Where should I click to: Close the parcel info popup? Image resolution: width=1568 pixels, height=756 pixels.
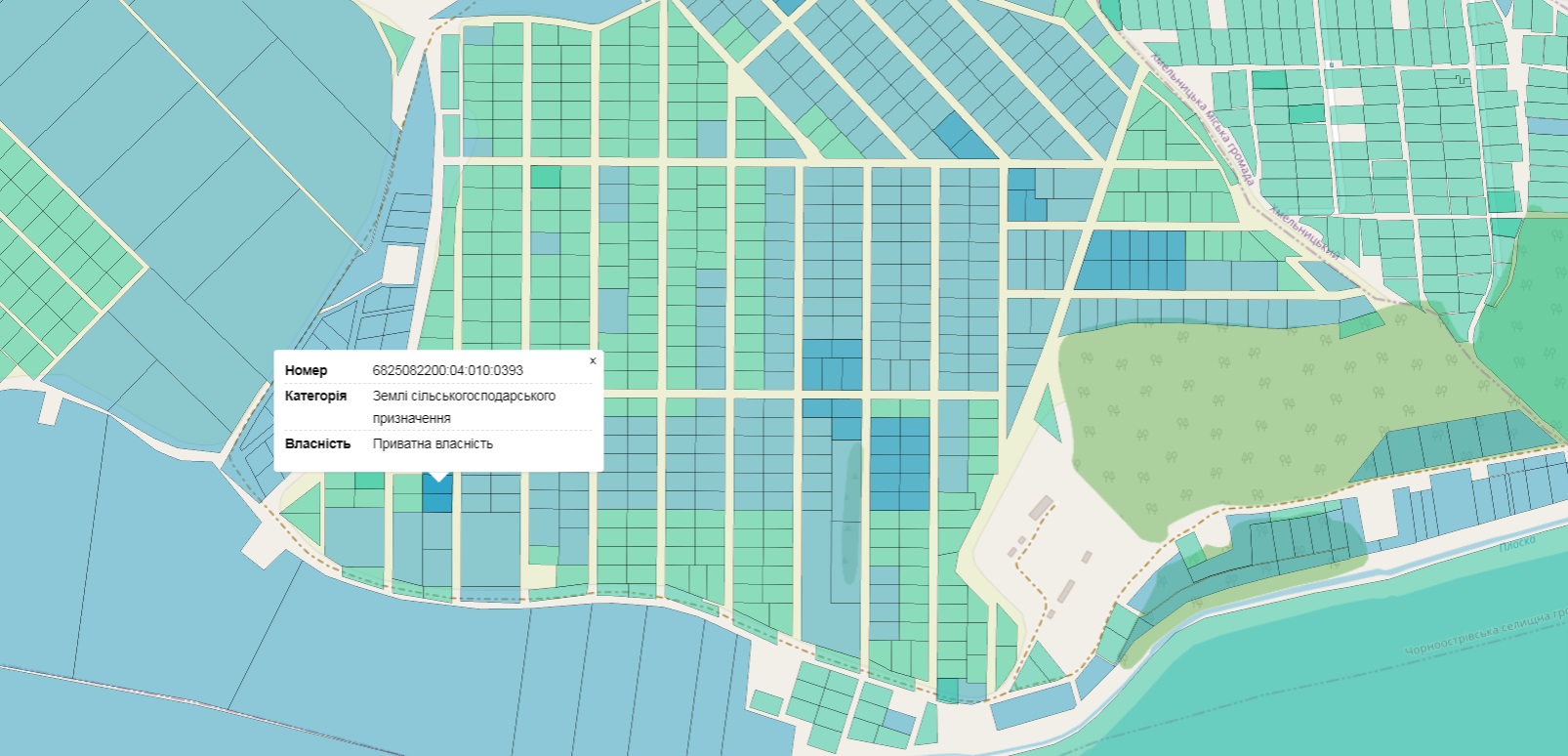(593, 360)
